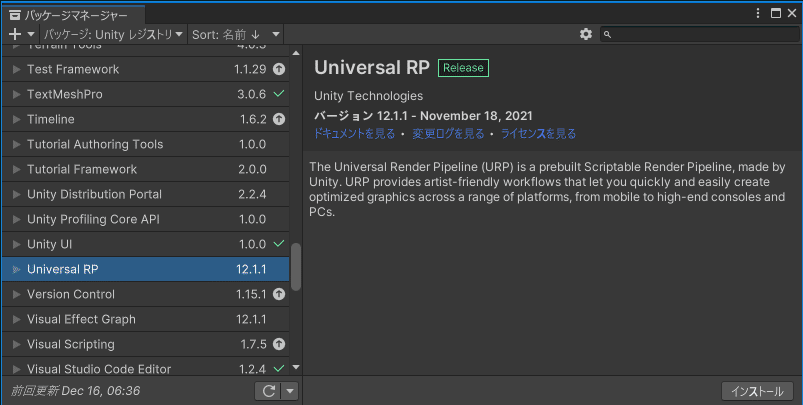This screenshot has width=803, height=405.
Task: Open the ドキュメントを見る link
Action: 354,134
